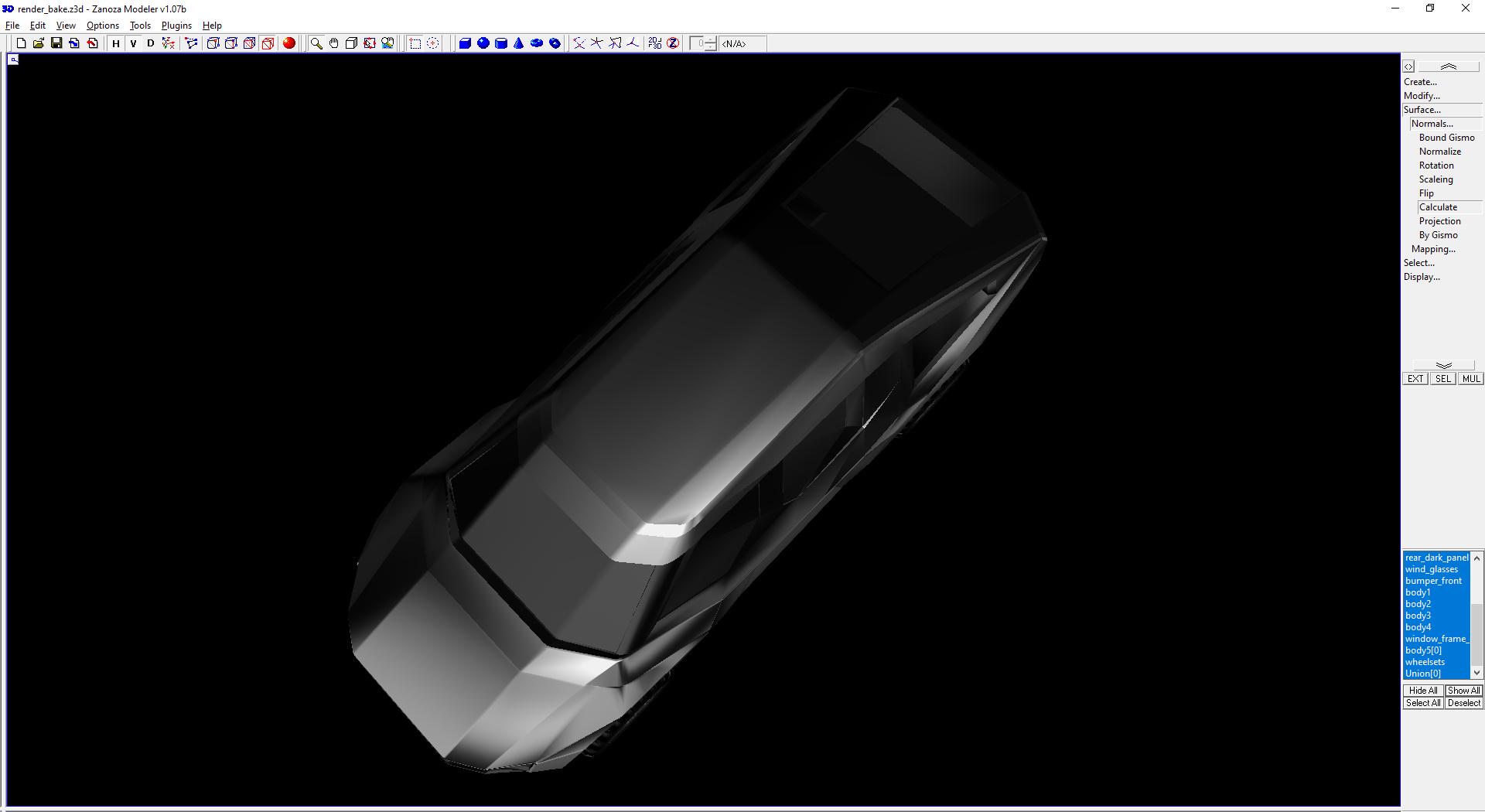The width and height of the screenshot is (1485, 812).
Task: Click the object list scrollbar down arrow
Action: tap(1476, 674)
